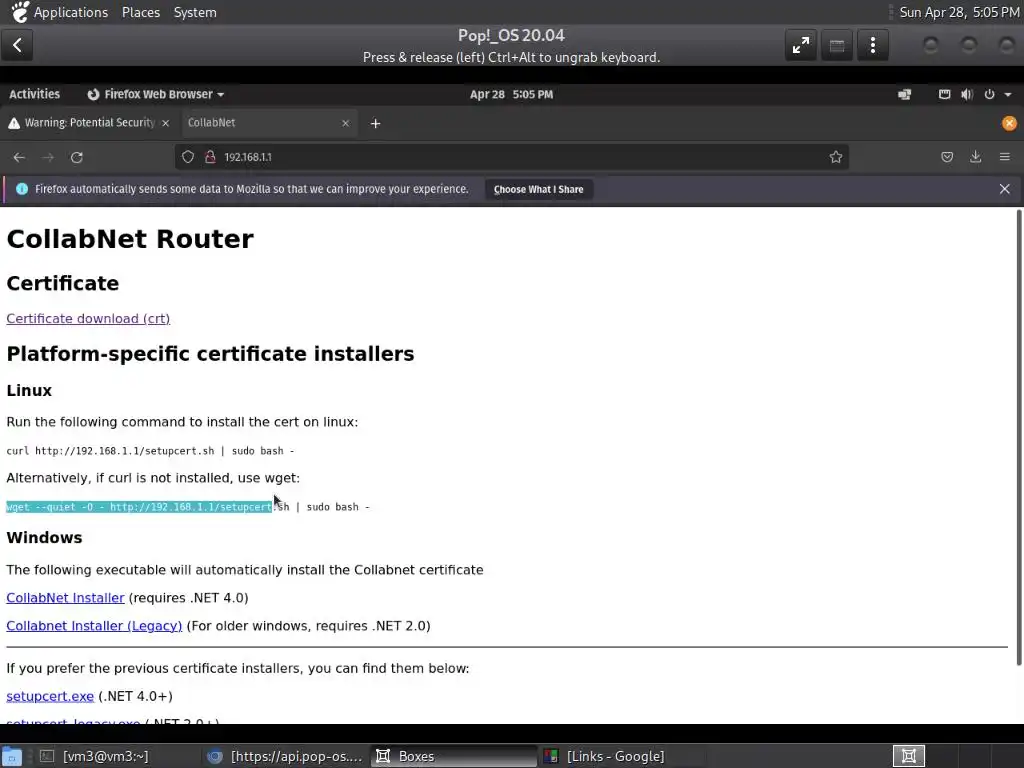Screen dimensions: 1024x768
Task: Click the show desktop icon in bottom panel
Action: [x=12, y=756]
